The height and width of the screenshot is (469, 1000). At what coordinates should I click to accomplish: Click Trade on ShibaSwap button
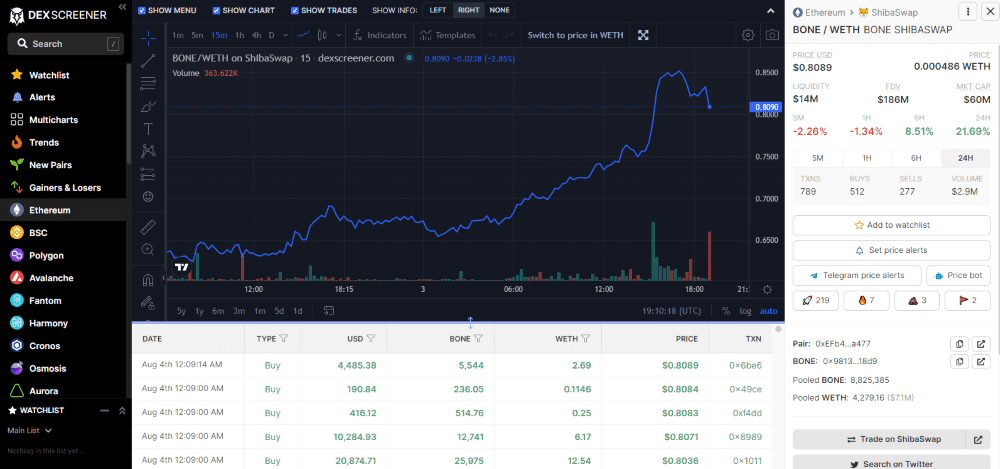[879, 440]
